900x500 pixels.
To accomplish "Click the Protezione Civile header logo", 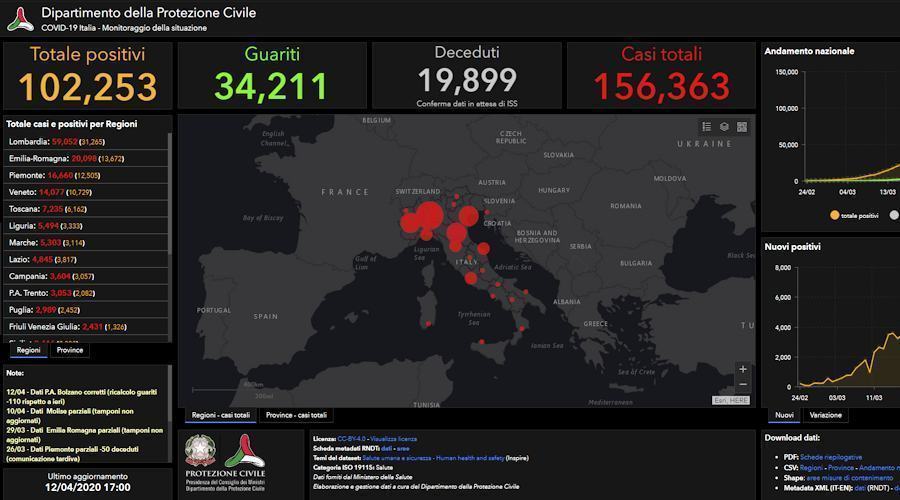I will click(20, 19).
